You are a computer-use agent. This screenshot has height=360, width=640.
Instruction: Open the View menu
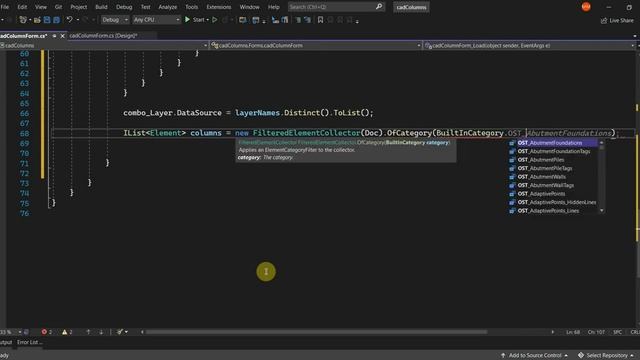pos(40,7)
